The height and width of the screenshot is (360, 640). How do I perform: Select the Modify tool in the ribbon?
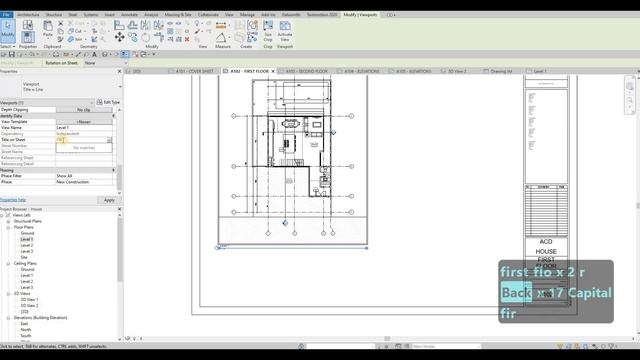pyautogui.click(x=8, y=31)
